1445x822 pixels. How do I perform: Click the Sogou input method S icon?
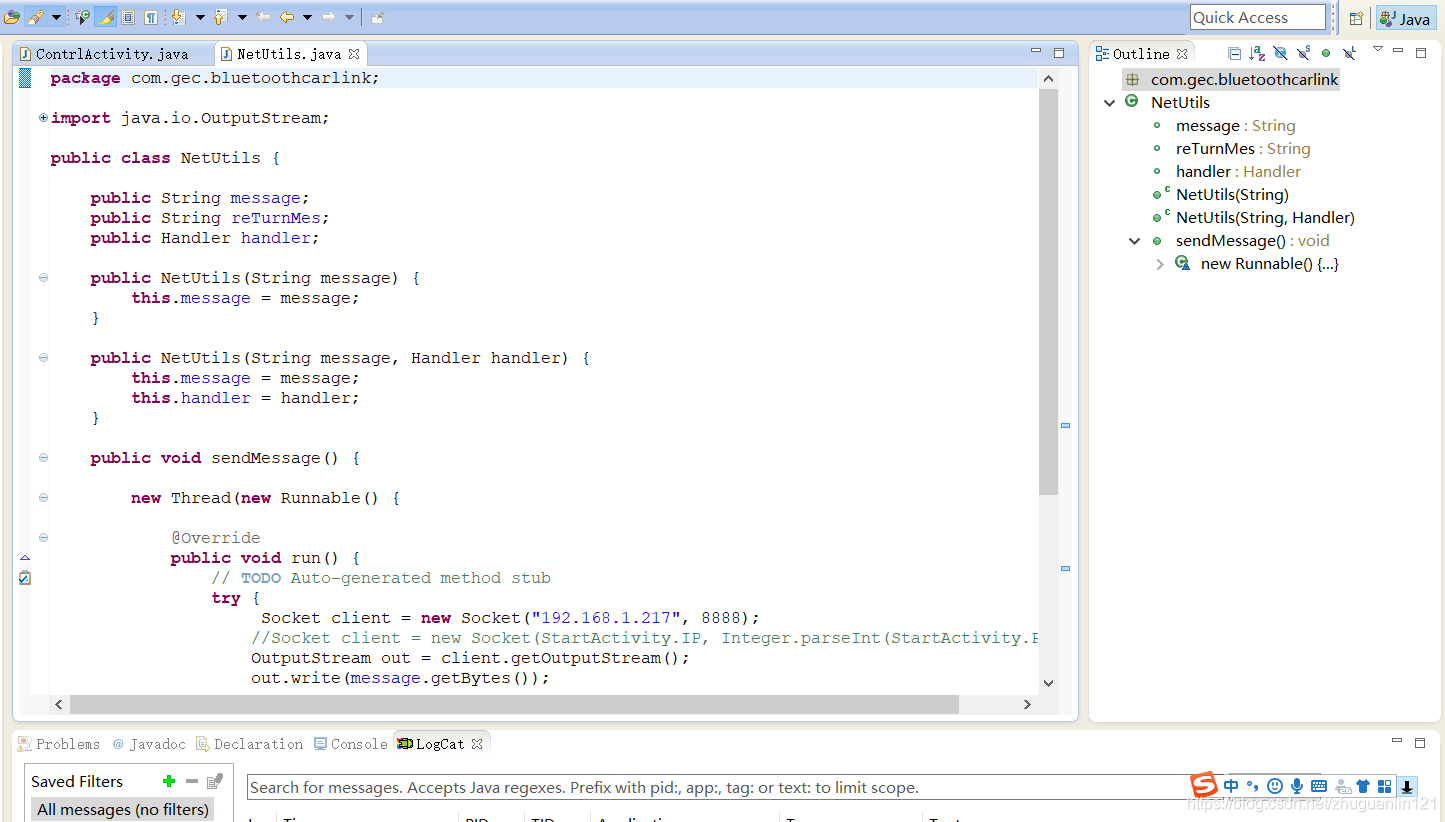[1204, 785]
